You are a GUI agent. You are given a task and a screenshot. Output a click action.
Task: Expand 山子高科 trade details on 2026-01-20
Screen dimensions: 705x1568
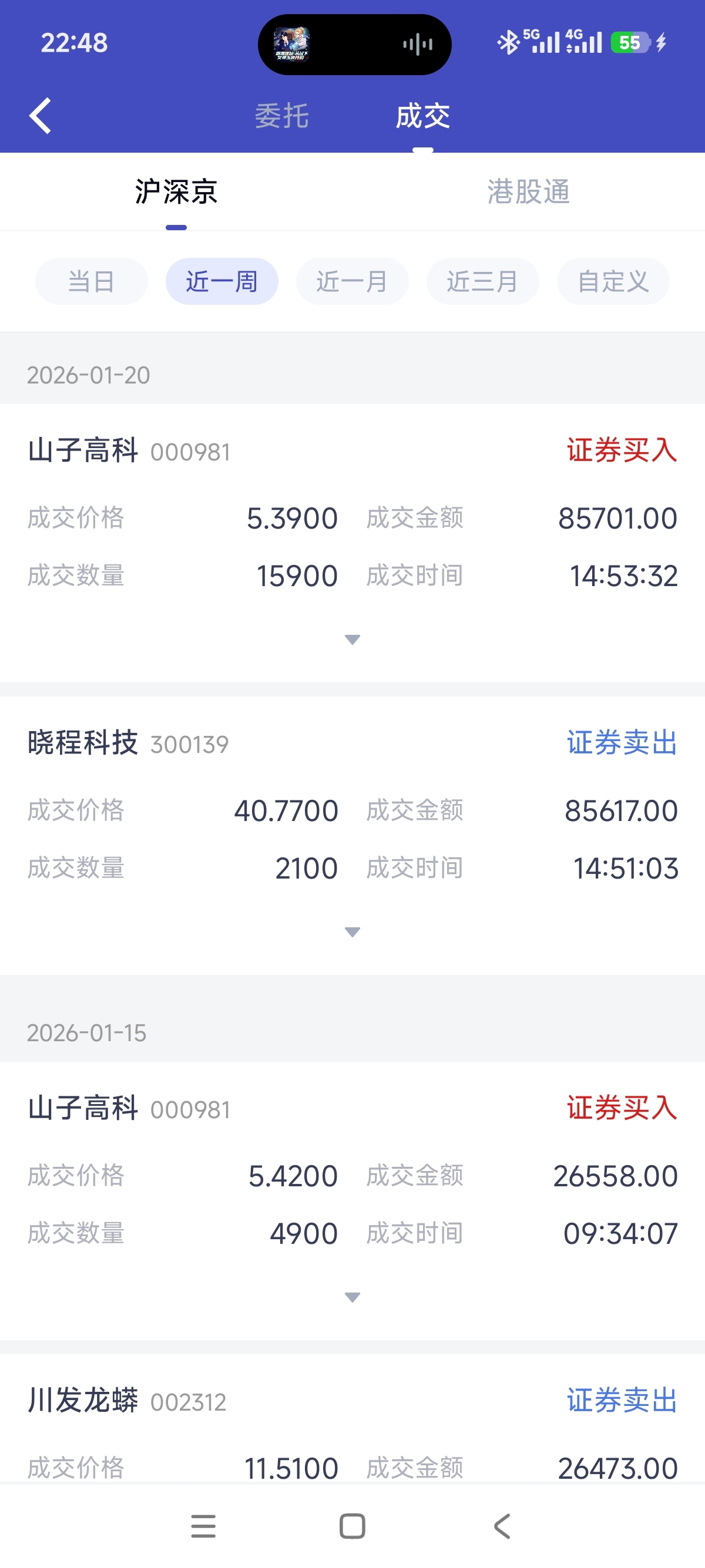tap(352, 639)
